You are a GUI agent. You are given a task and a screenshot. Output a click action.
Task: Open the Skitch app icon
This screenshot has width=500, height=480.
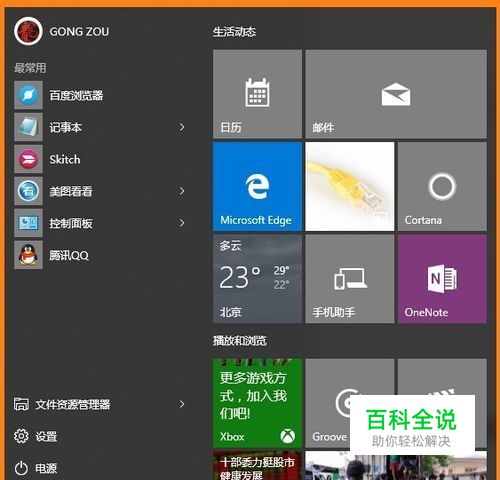pyautogui.click(x=28, y=159)
